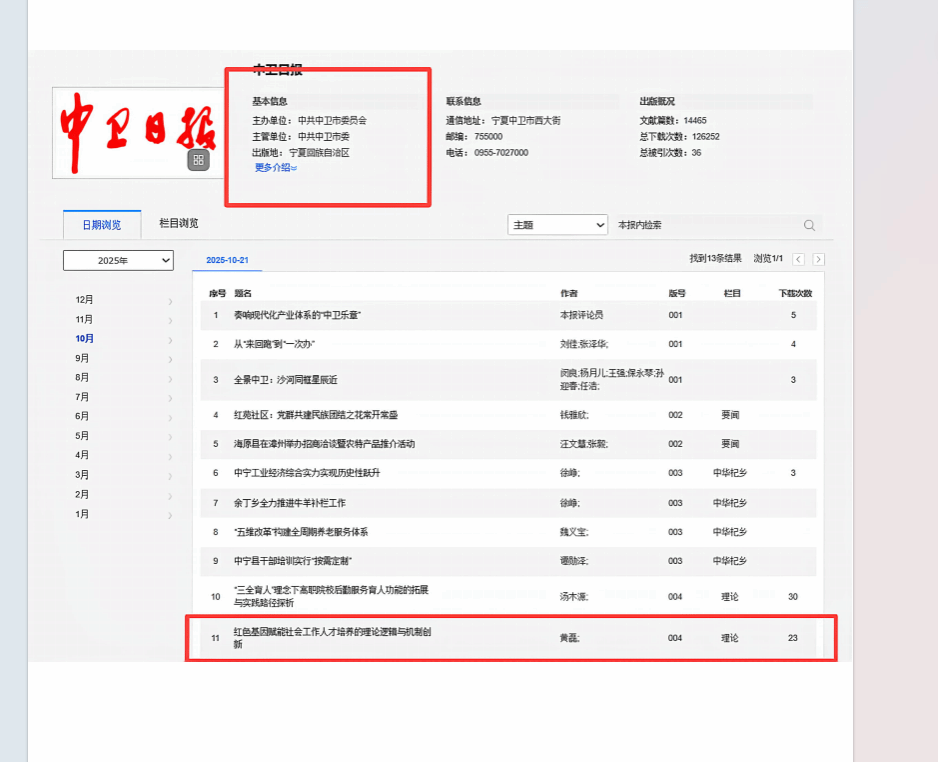Click the 本报内检索 search box
Image resolution: width=938 pixels, height=762 pixels.
[708, 225]
